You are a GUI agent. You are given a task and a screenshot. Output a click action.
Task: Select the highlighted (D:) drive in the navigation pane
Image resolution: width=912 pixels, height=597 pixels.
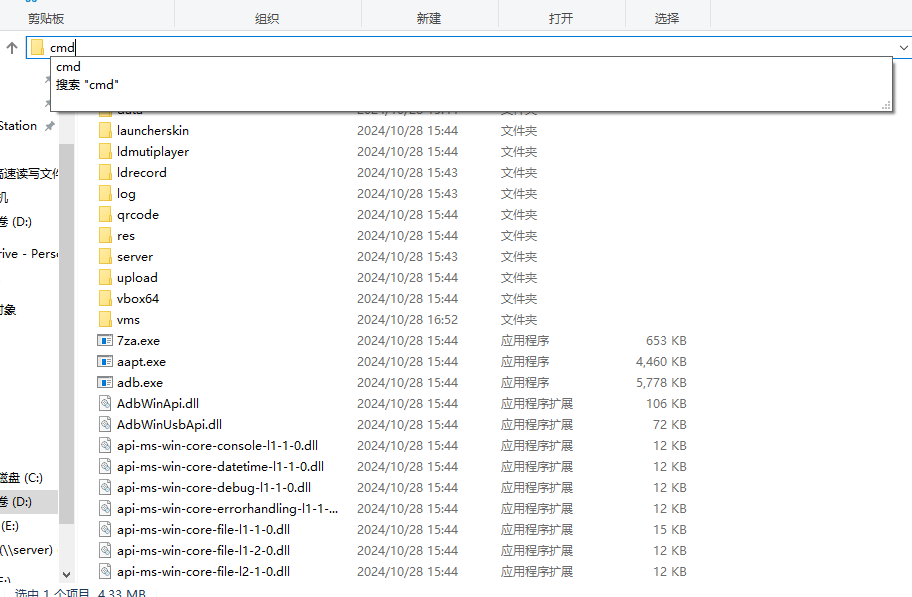click(18, 501)
